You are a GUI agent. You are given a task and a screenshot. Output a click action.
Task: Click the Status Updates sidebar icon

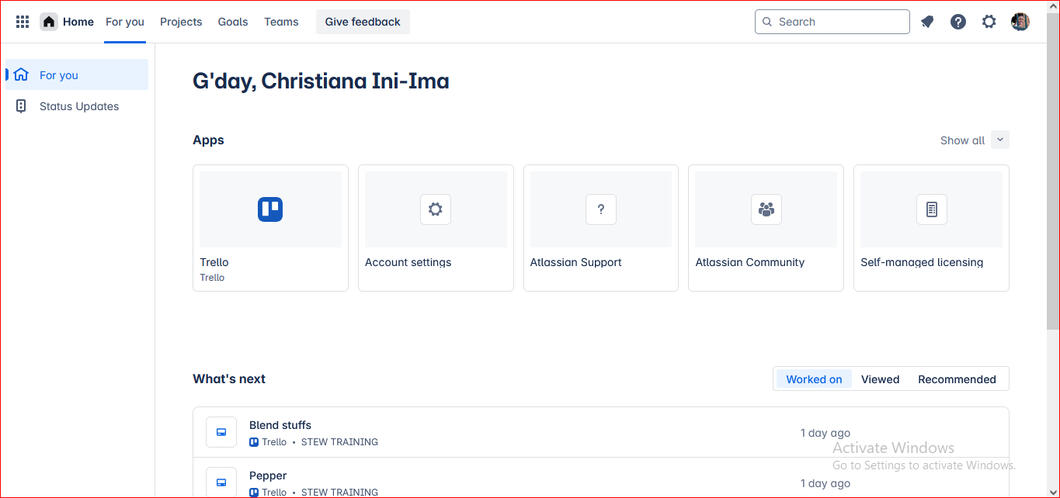click(x=21, y=106)
